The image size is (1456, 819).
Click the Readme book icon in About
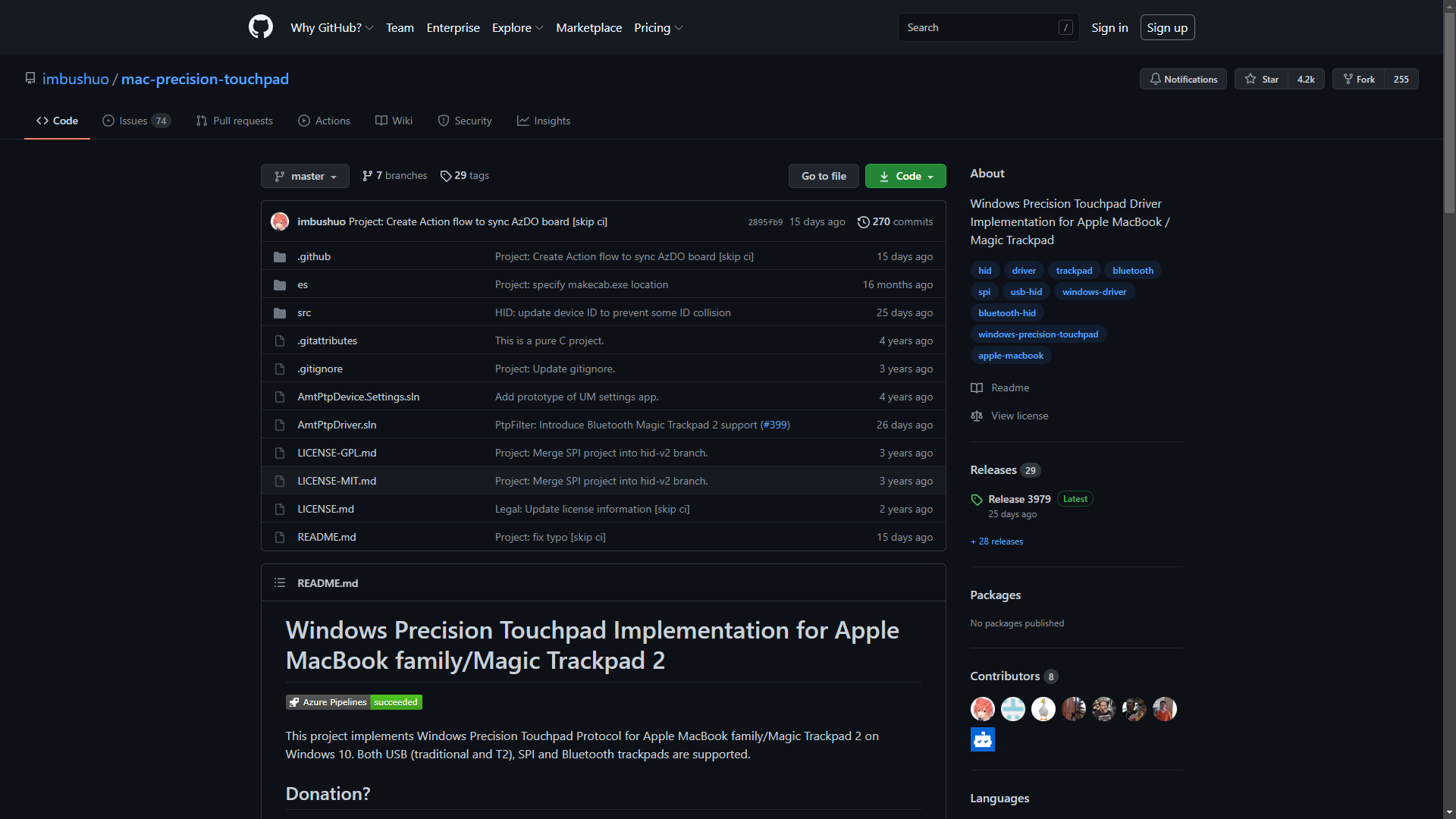pos(977,388)
